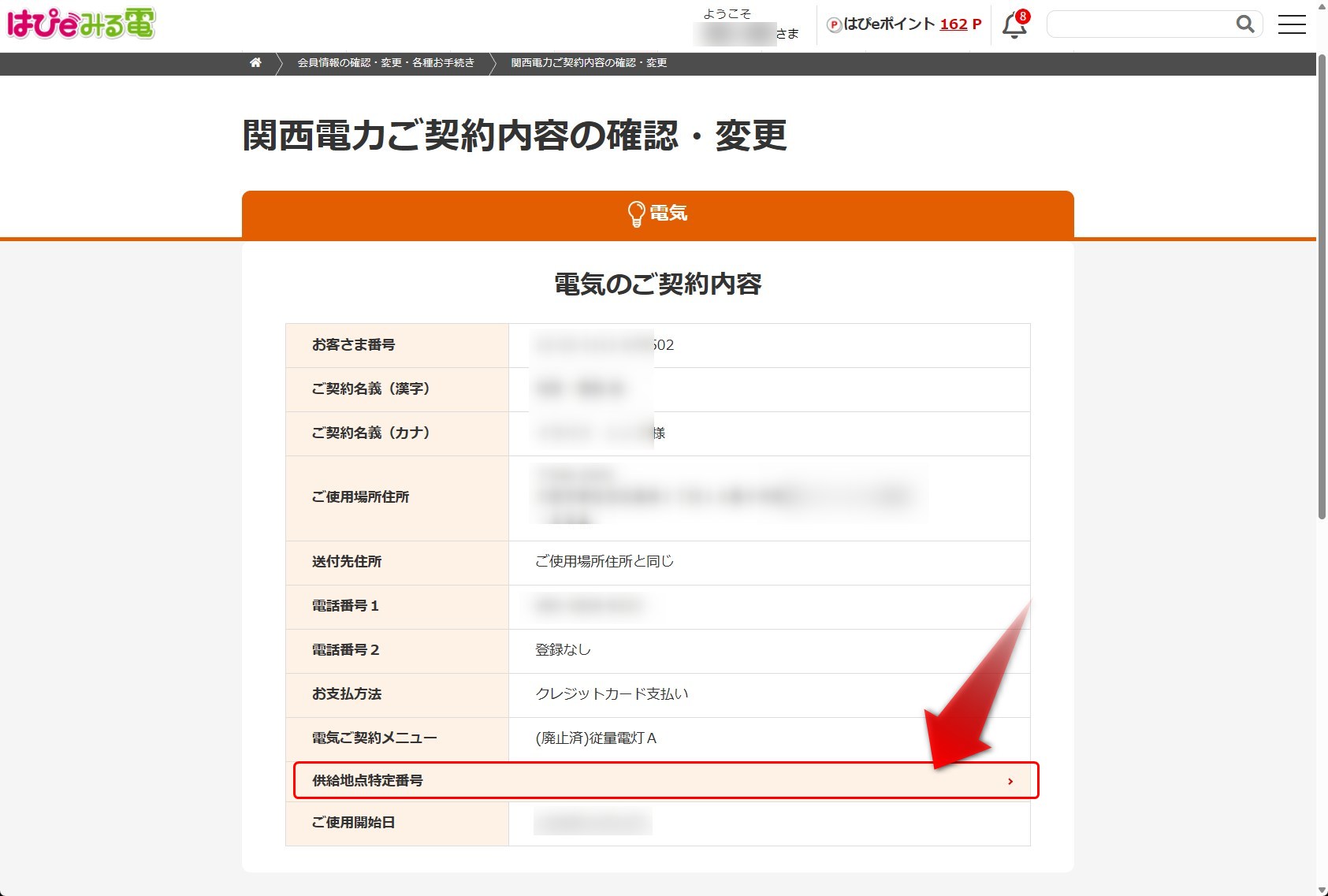The image size is (1328, 896).
Task: Click the scrollbar up arrow
Action: tap(1322, 6)
